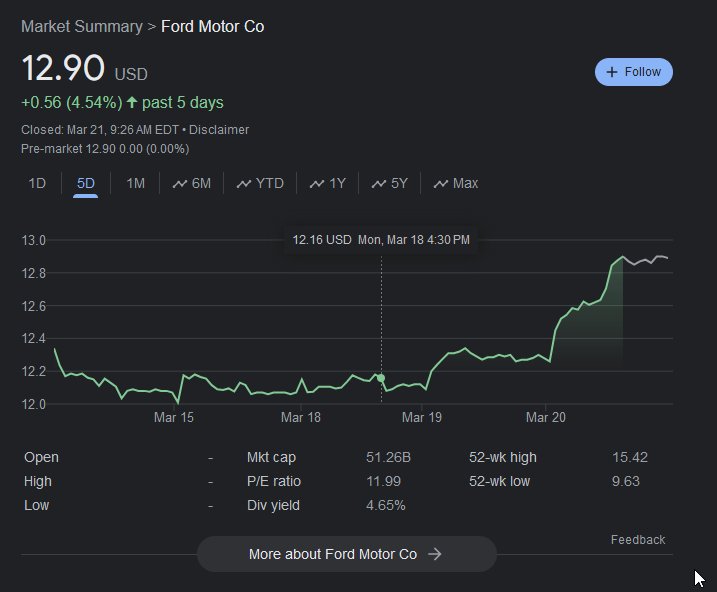Click the trend icon beside 1Y
This screenshot has height=592, width=717.
[317, 184]
